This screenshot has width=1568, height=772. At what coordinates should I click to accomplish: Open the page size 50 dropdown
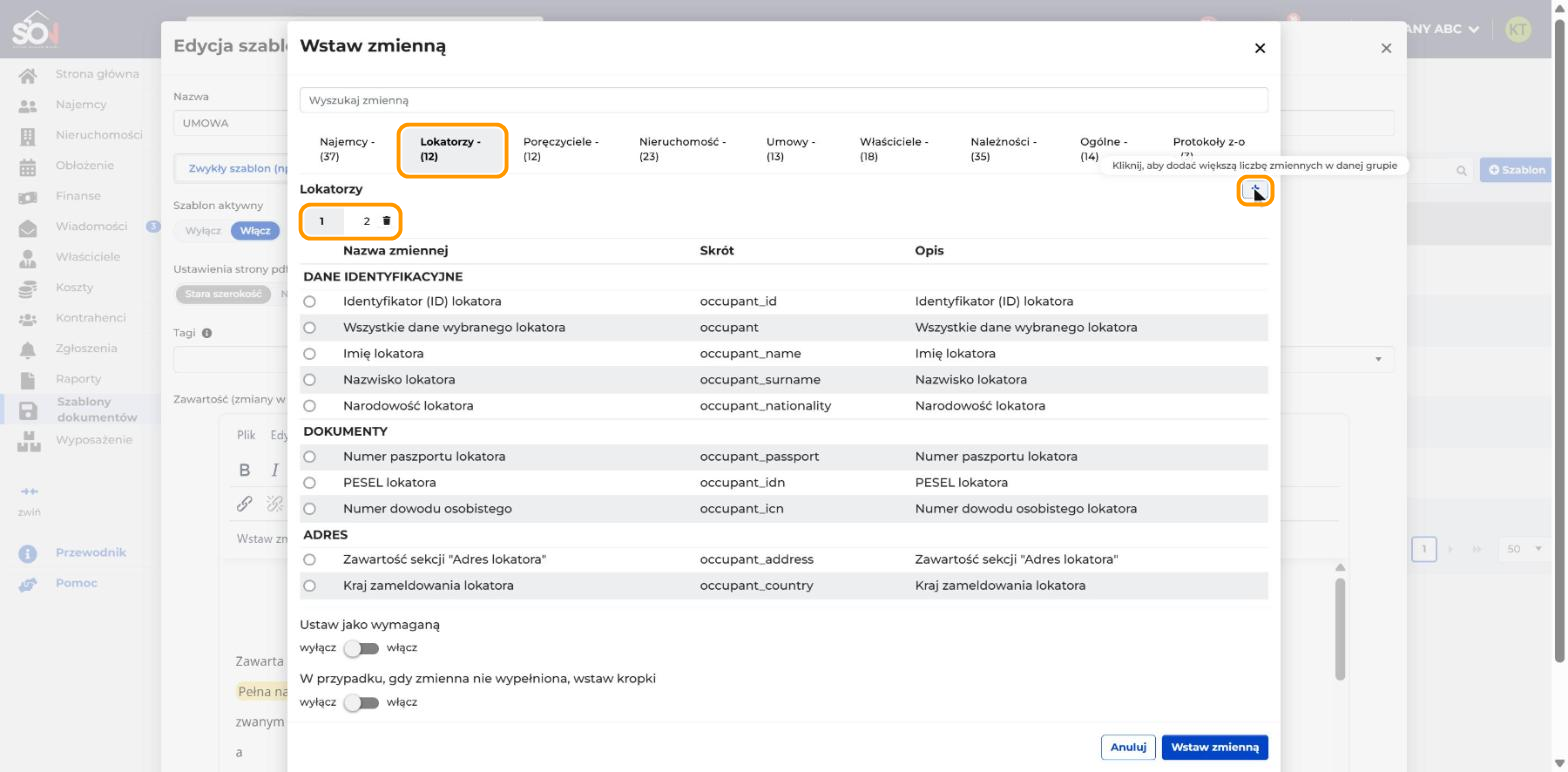[x=1523, y=549]
